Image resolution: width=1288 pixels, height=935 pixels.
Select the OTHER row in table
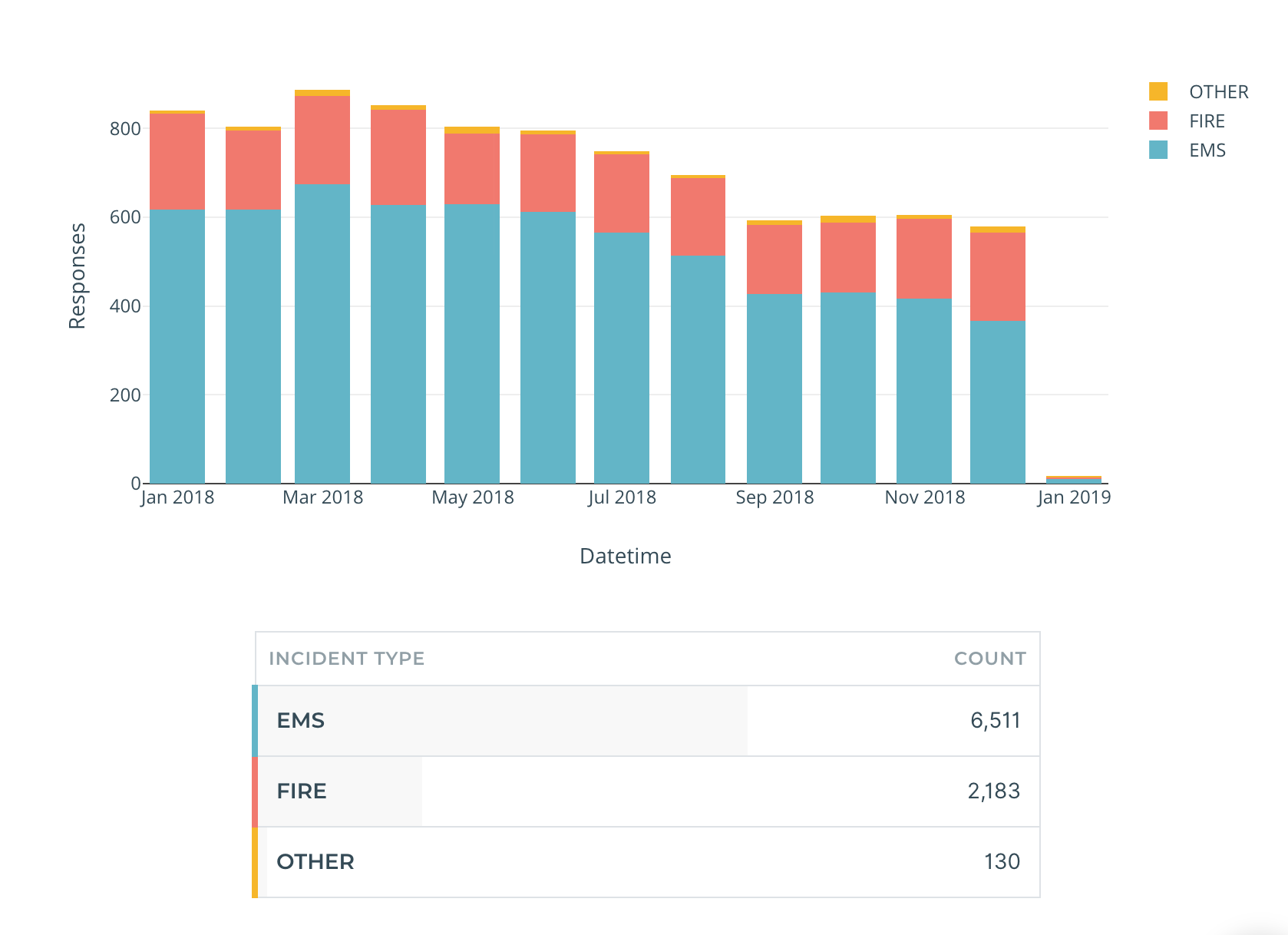click(x=647, y=862)
